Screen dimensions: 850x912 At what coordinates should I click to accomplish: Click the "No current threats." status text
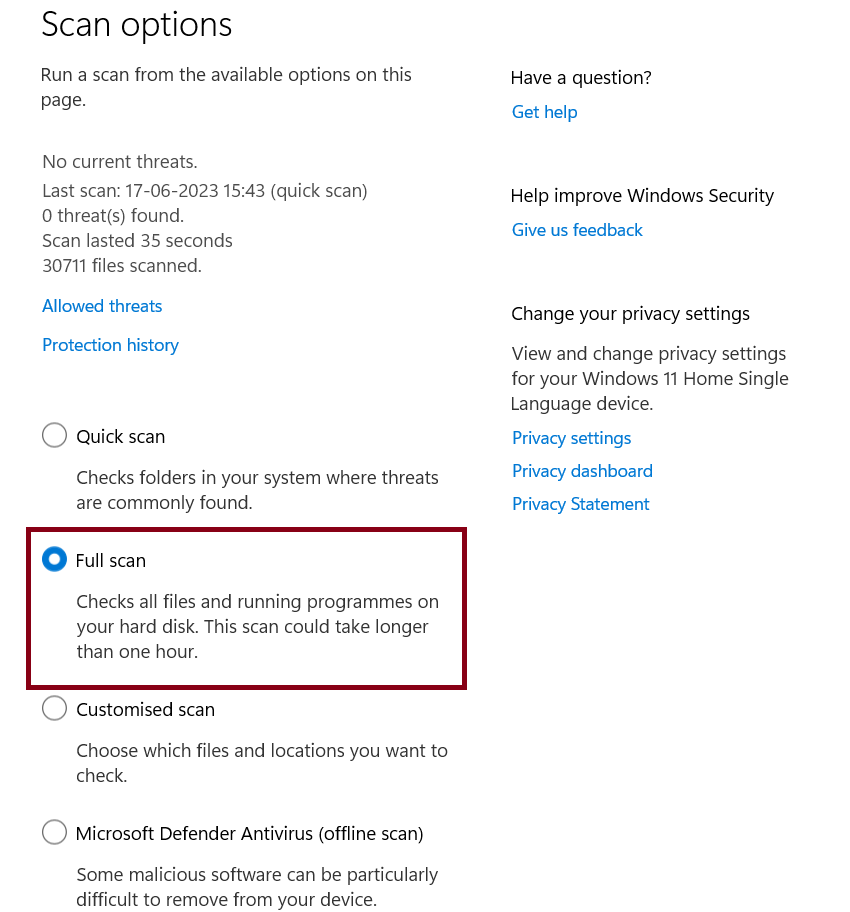coord(120,161)
